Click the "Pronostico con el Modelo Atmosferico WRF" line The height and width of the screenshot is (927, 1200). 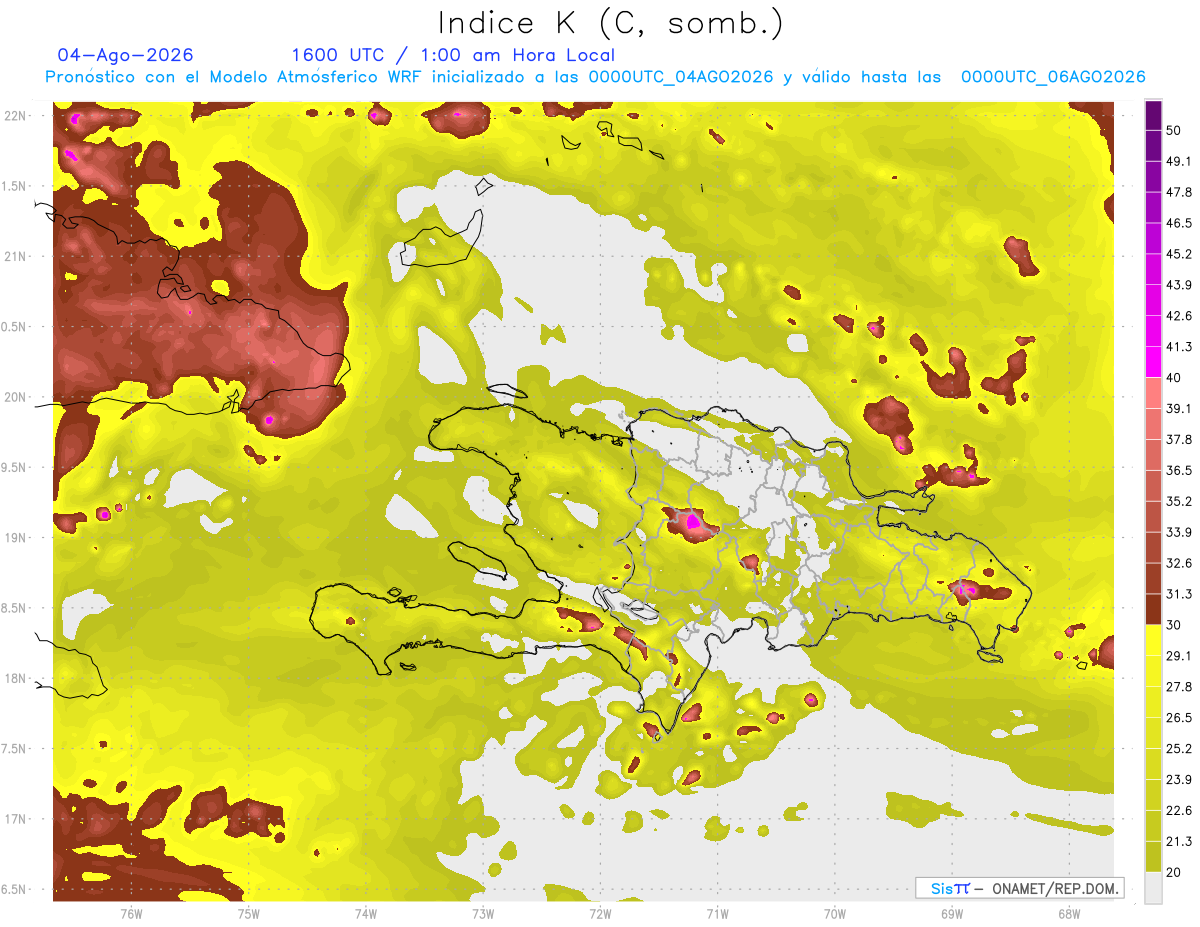(595, 77)
